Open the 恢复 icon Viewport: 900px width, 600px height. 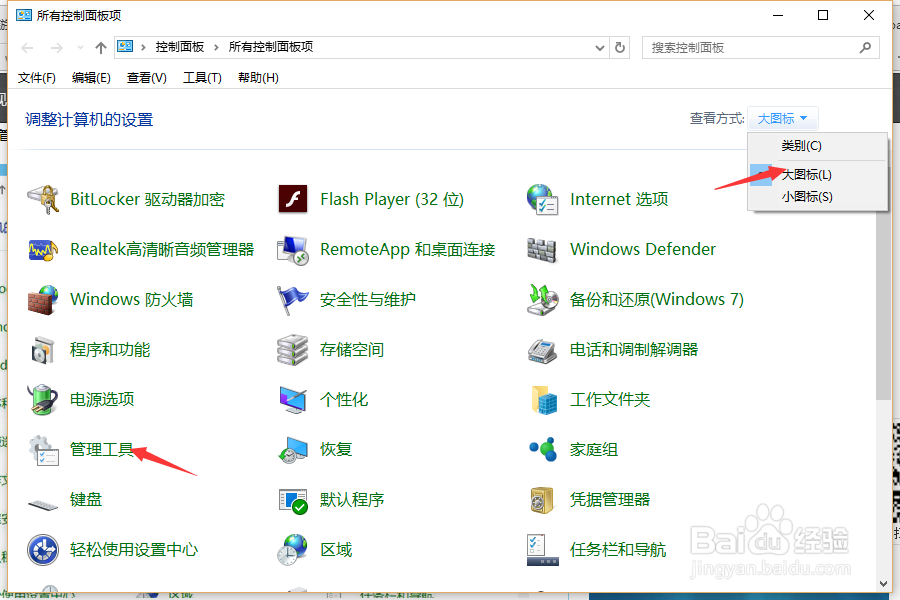click(293, 450)
